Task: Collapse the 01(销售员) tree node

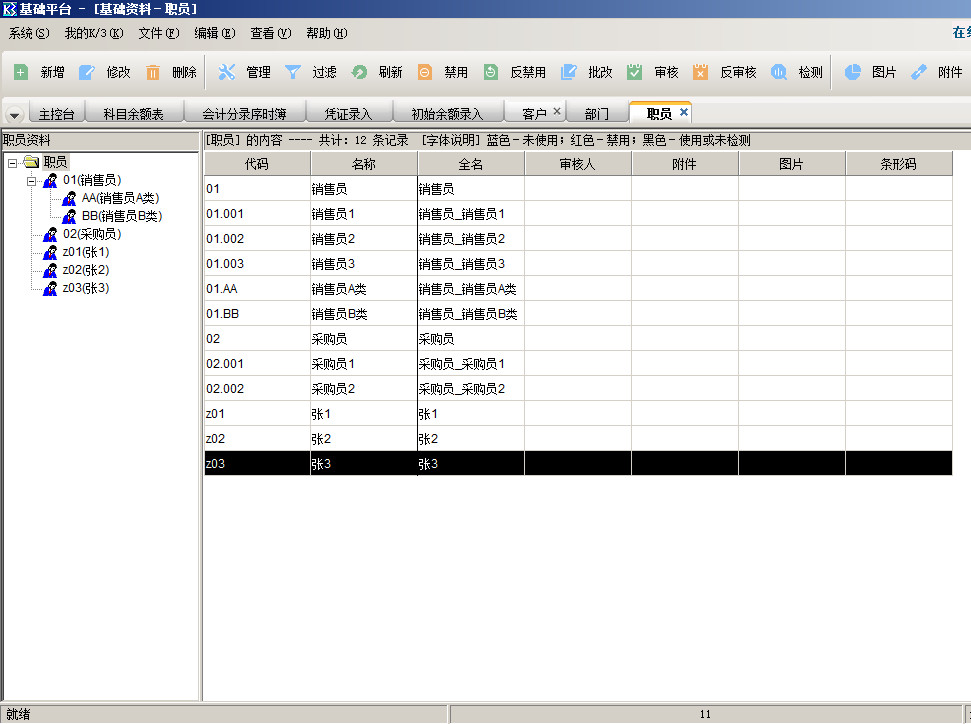Action: 32,181
